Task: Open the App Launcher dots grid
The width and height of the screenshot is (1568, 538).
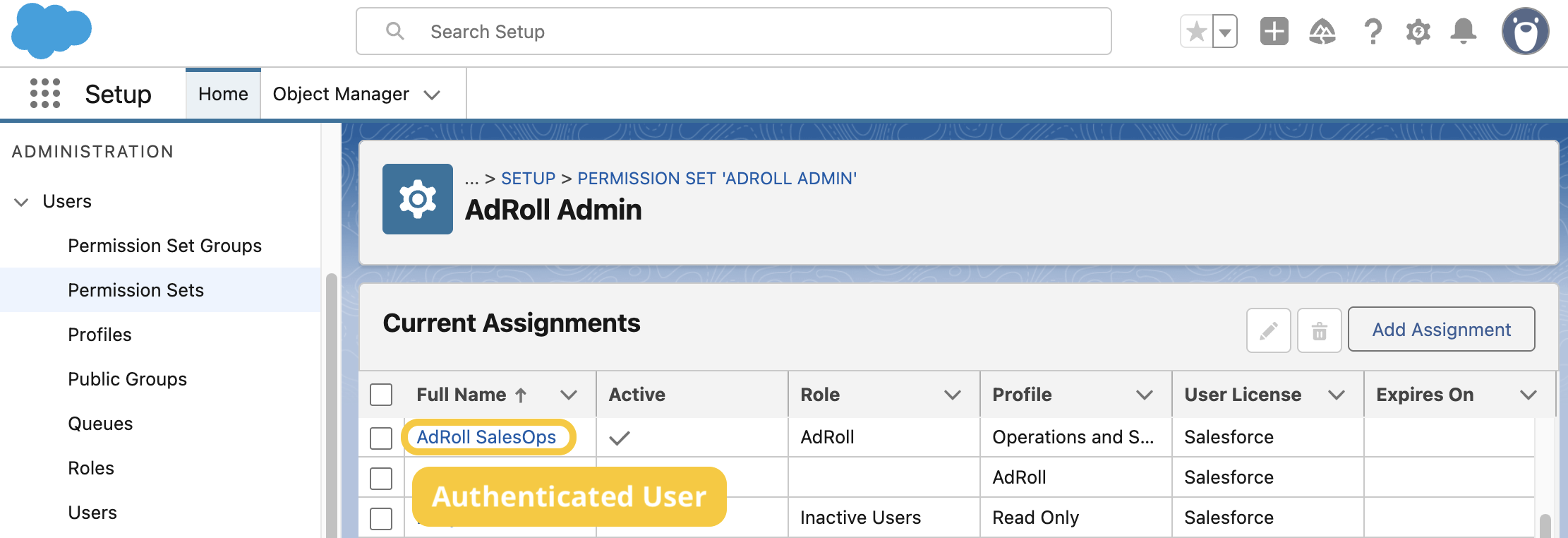Action: tap(45, 93)
